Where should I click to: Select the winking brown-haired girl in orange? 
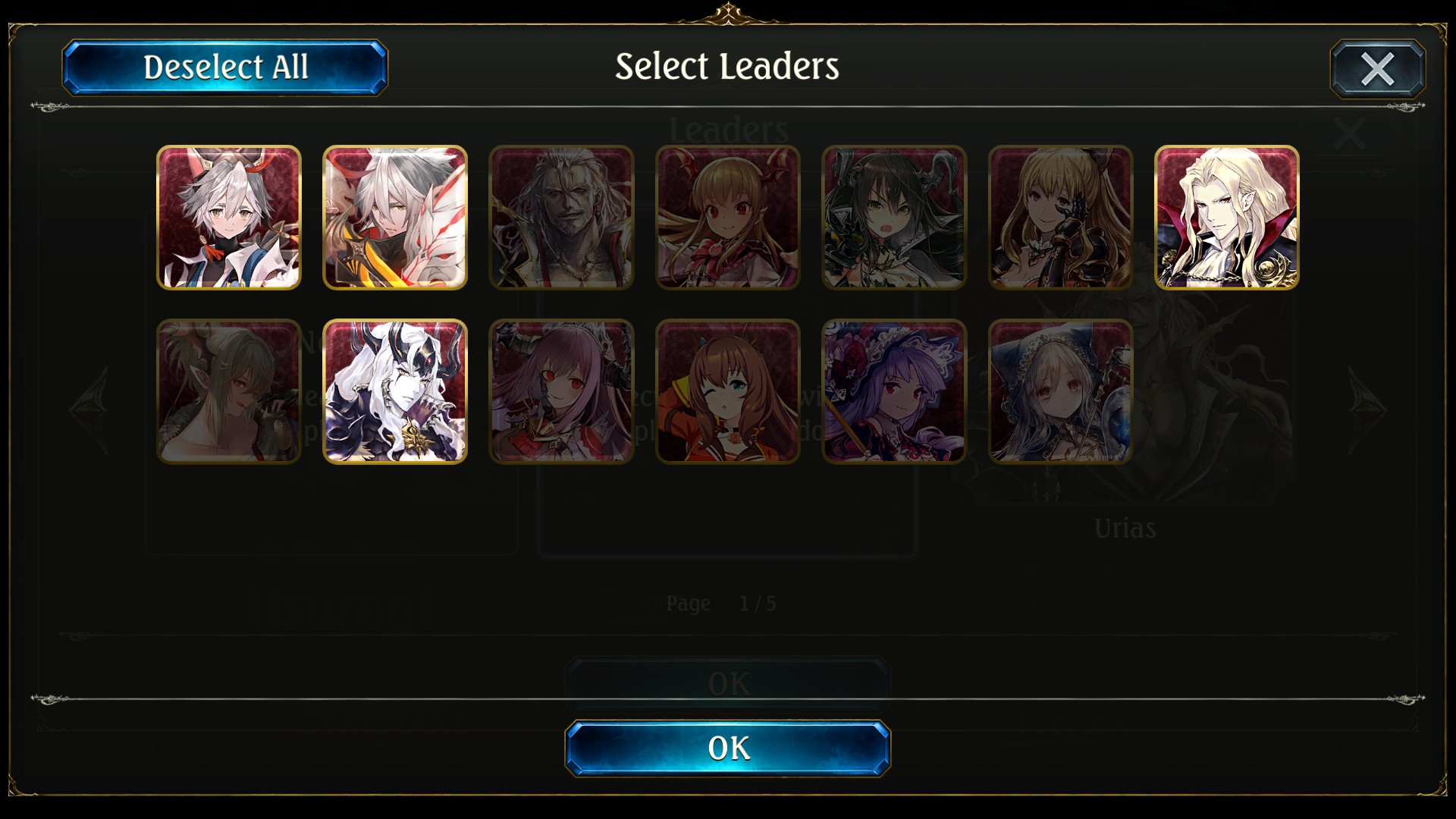pos(728,391)
